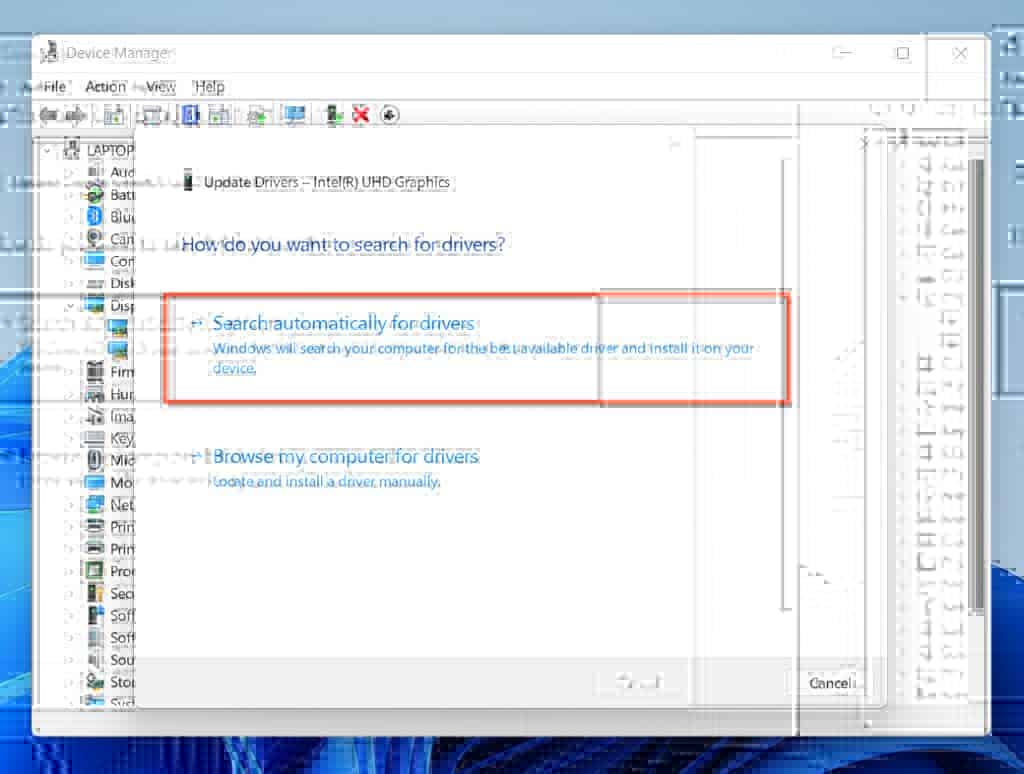Image resolution: width=1024 pixels, height=774 pixels.
Task: Click the red X uninstall device icon
Action: 360,115
